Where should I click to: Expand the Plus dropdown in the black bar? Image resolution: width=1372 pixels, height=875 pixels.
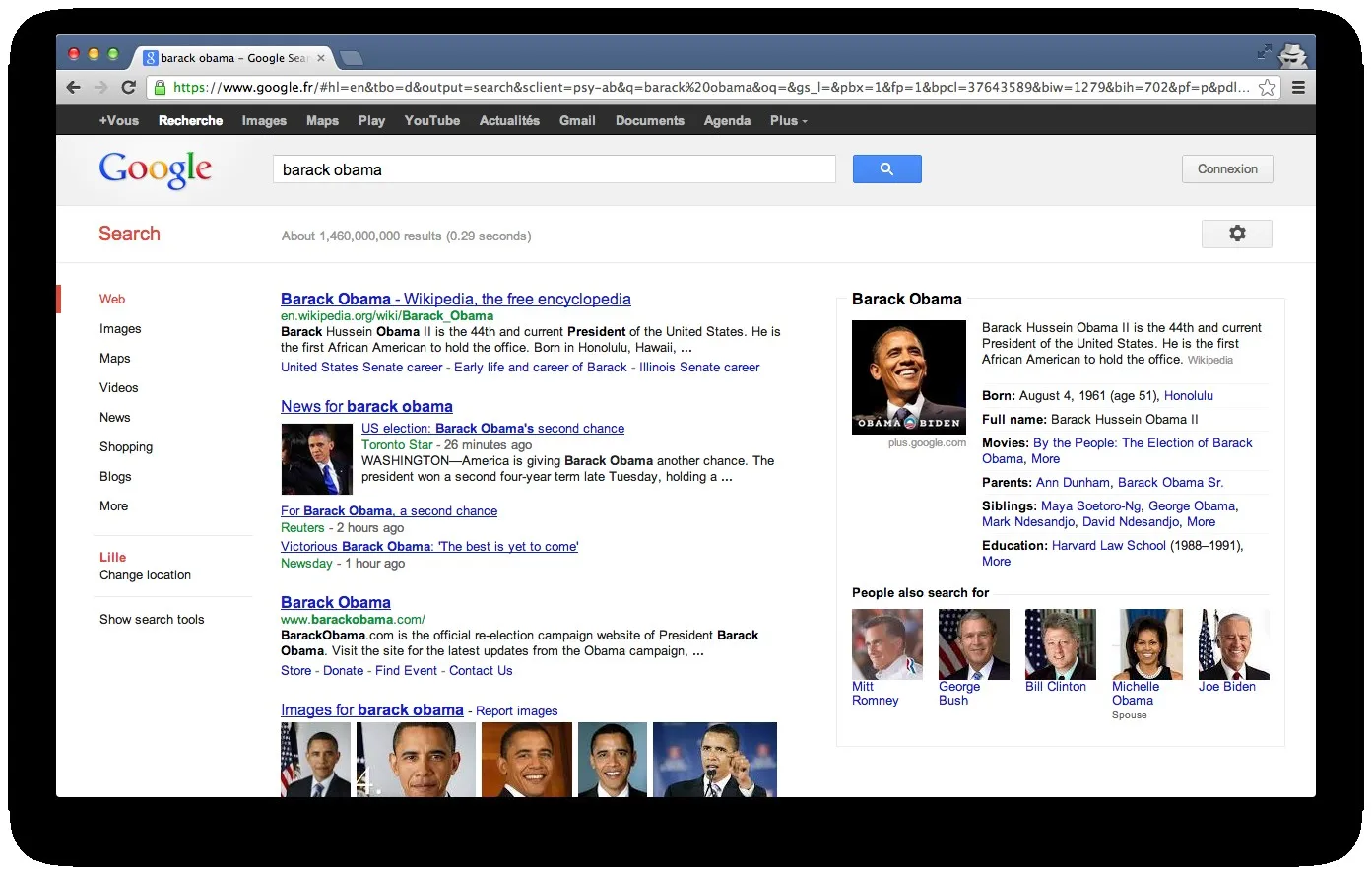[788, 120]
